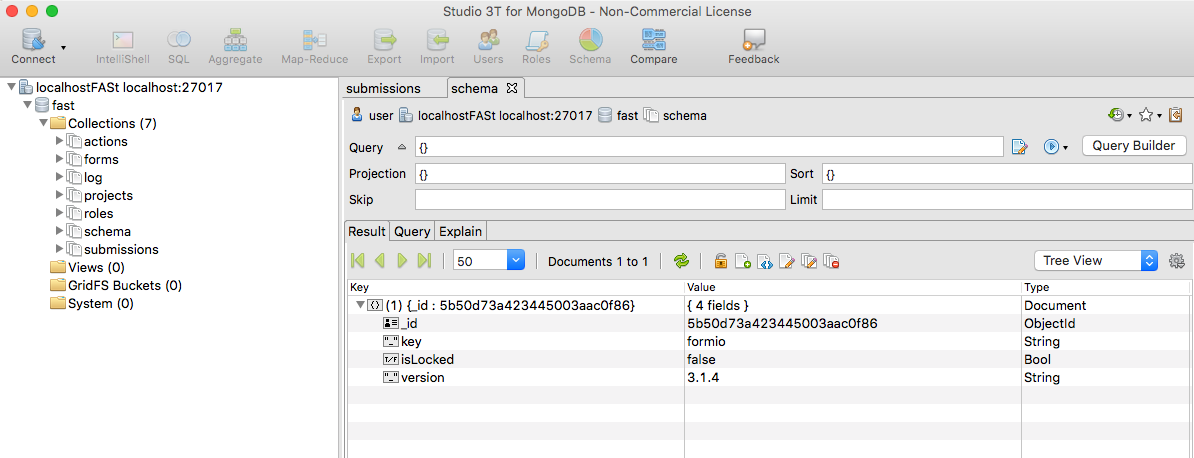Switch to the submissions tab

[383, 88]
